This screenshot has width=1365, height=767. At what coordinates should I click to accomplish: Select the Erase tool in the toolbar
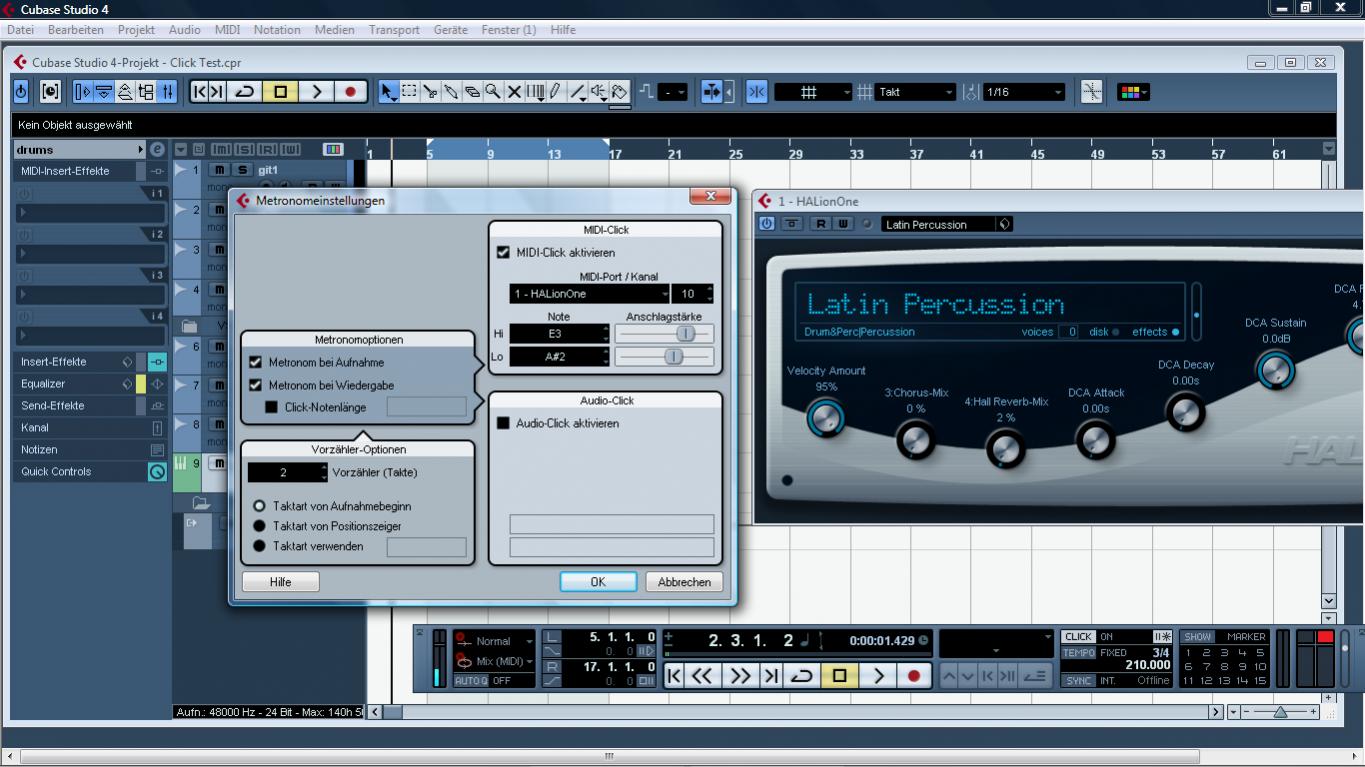472,91
